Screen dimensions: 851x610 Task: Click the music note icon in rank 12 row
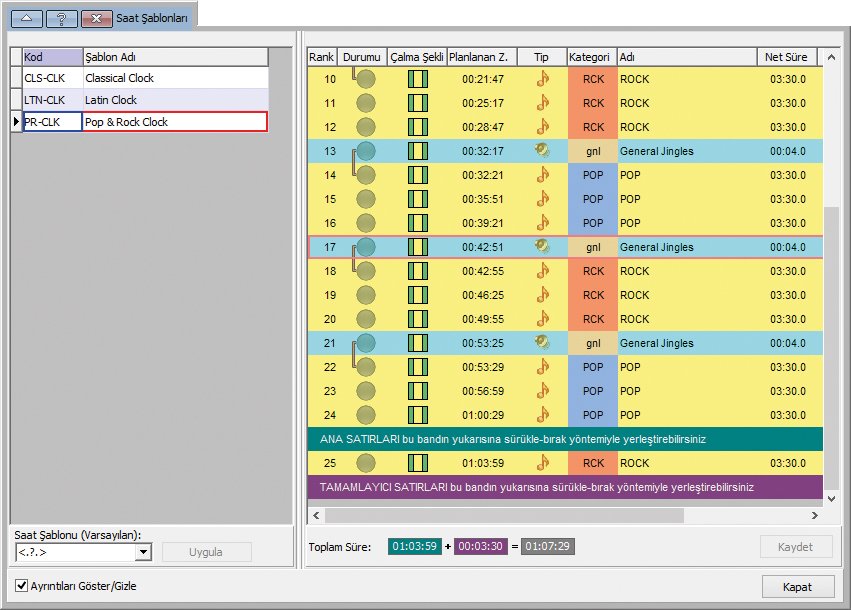[542, 126]
